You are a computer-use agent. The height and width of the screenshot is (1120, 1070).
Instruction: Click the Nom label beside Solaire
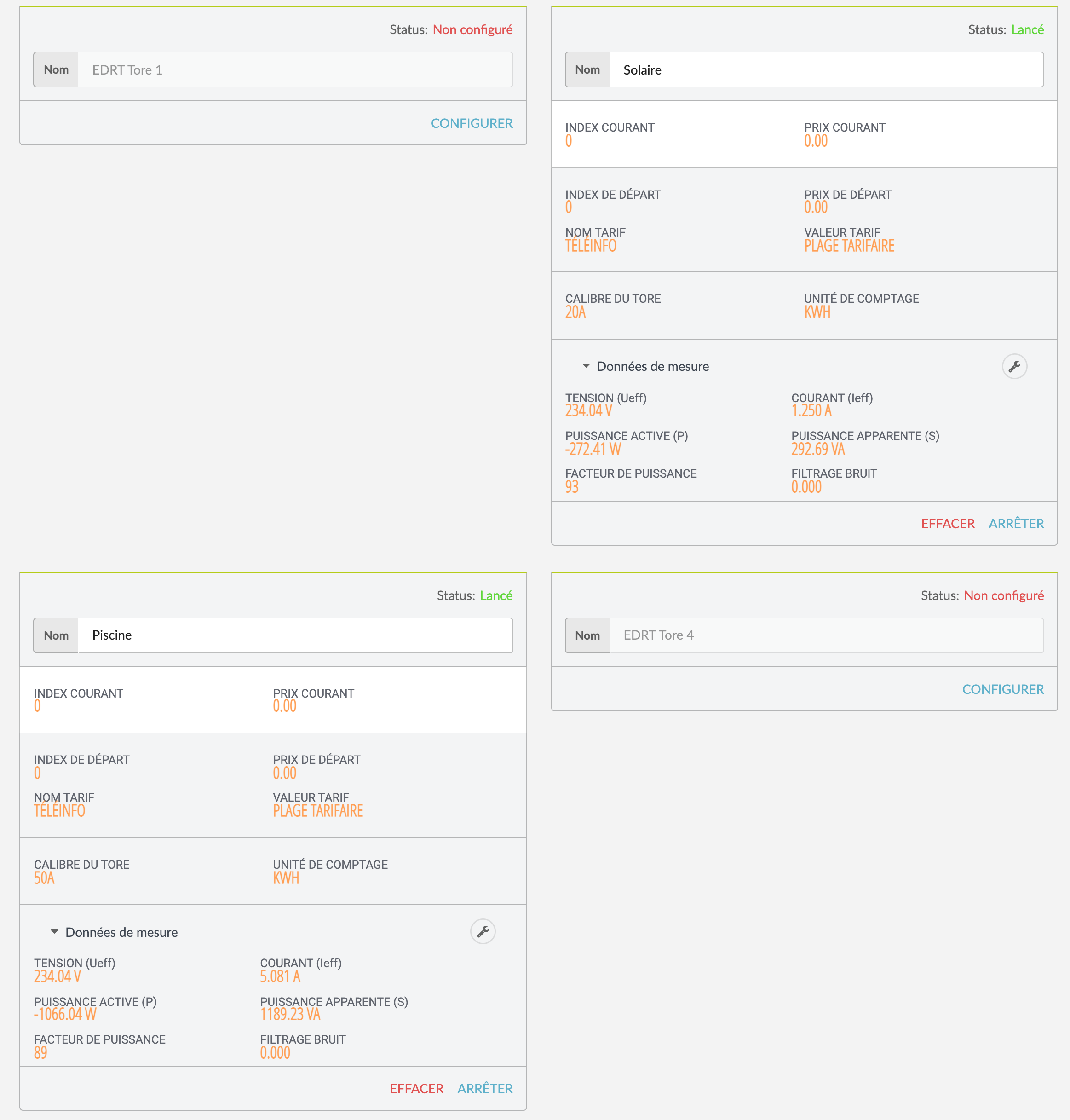point(587,70)
